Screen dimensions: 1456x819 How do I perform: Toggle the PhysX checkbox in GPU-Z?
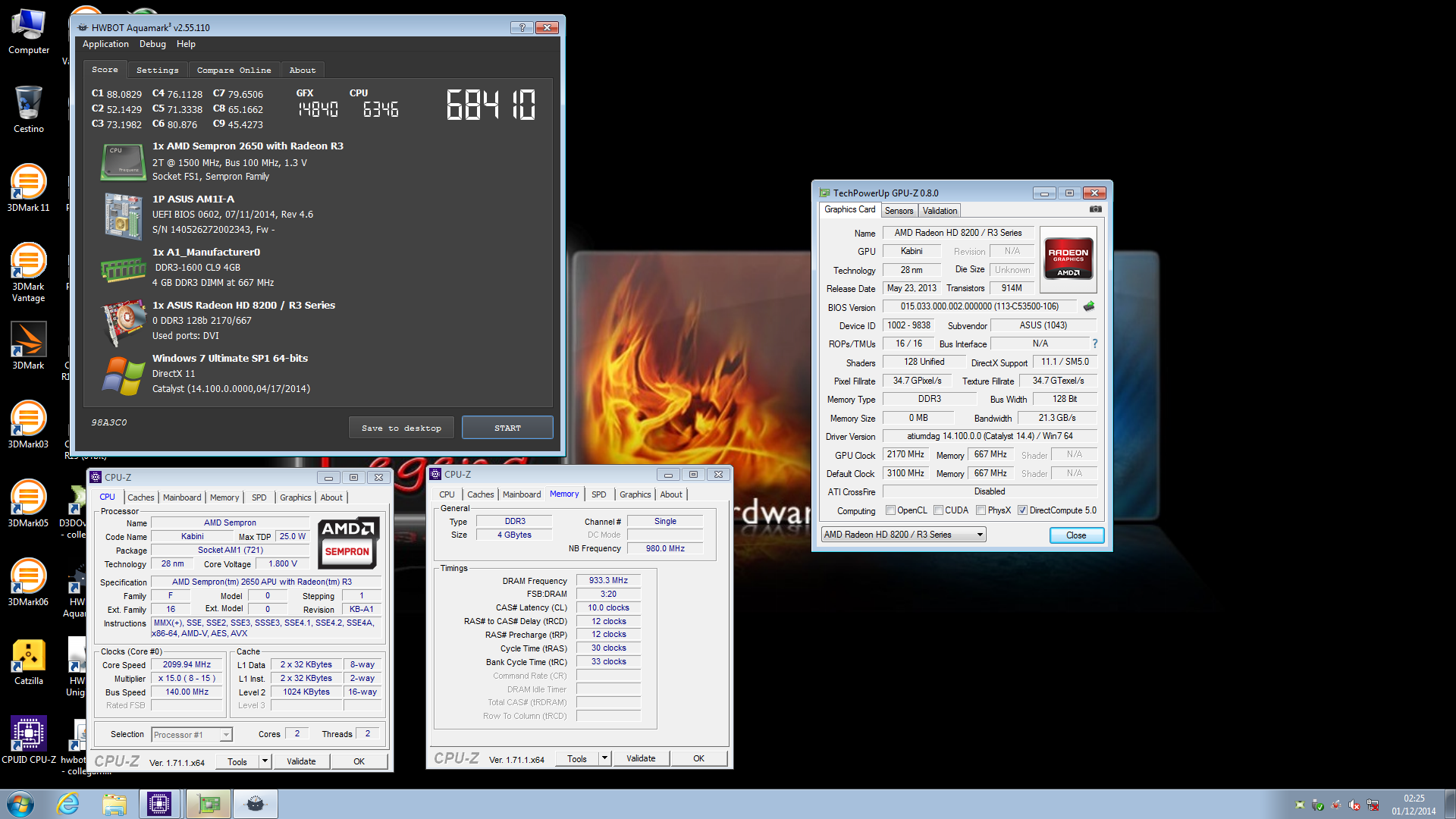(x=981, y=510)
